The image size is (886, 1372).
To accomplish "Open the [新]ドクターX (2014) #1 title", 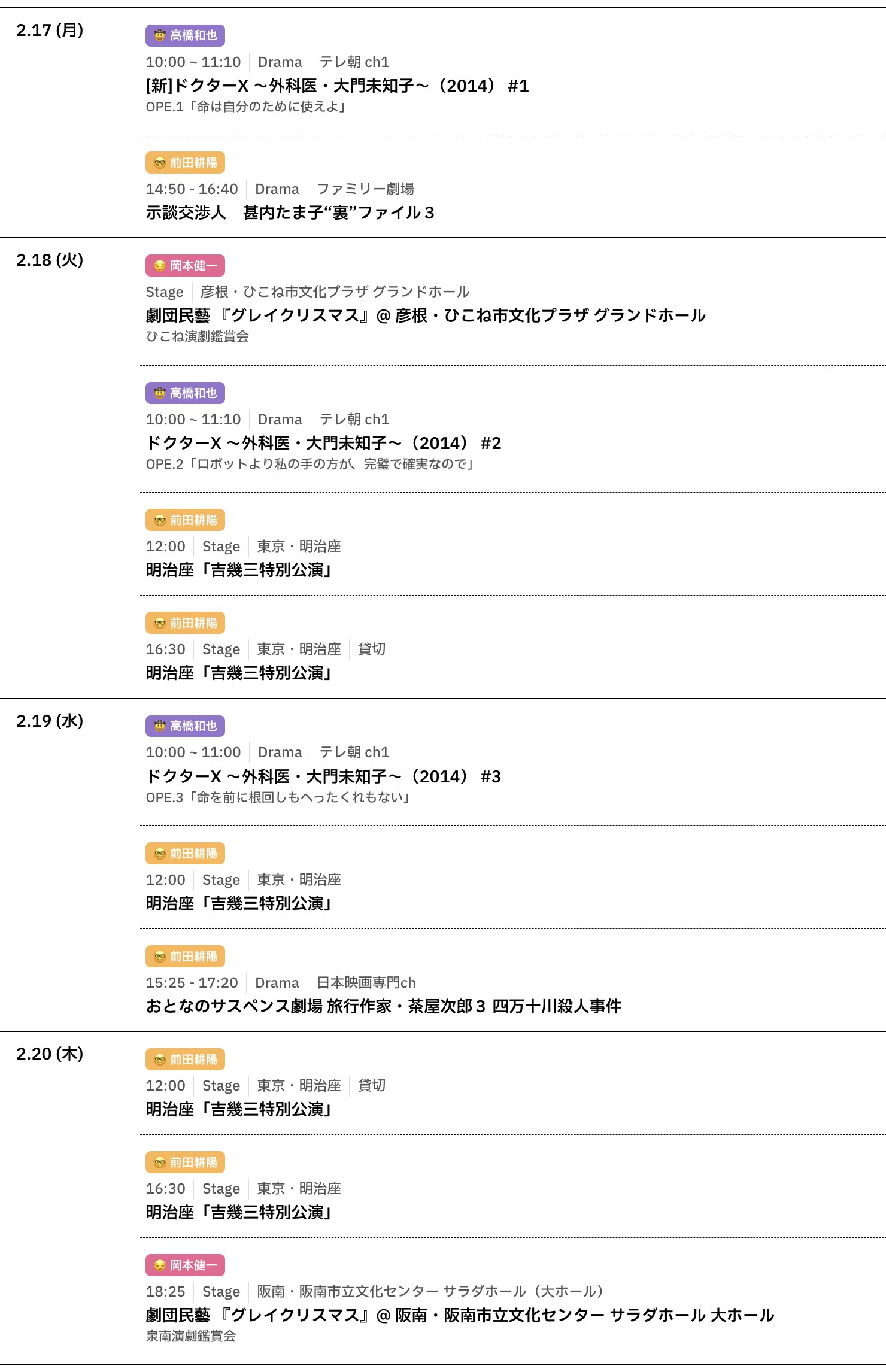I will tap(337, 86).
